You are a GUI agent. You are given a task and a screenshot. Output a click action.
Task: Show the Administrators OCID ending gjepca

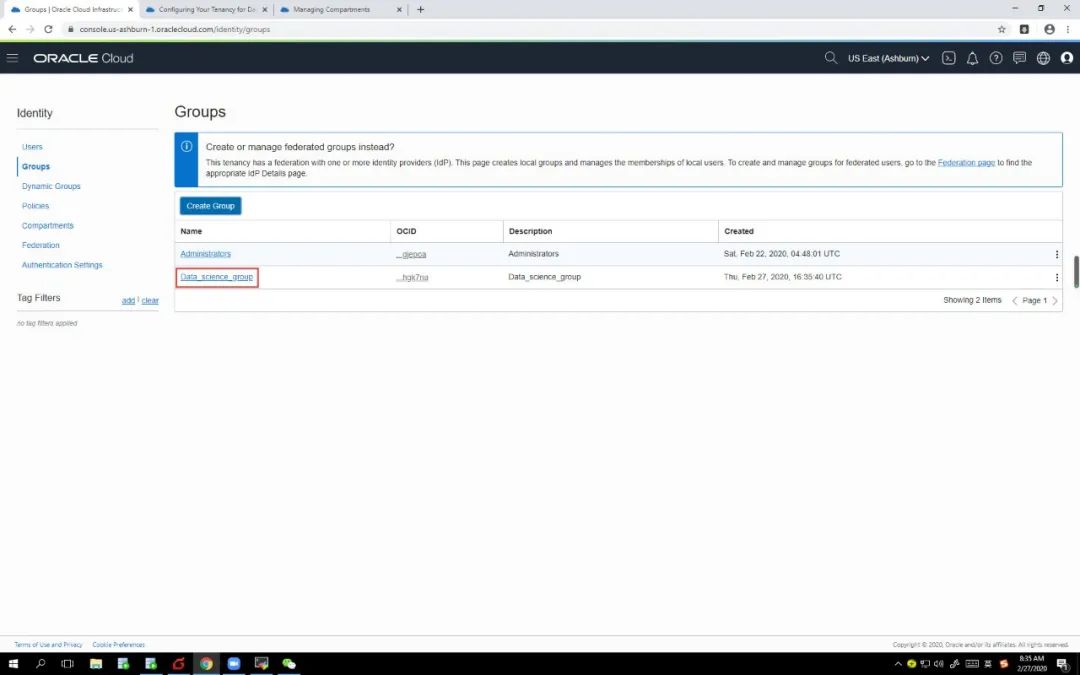pyautogui.click(x=411, y=254)
